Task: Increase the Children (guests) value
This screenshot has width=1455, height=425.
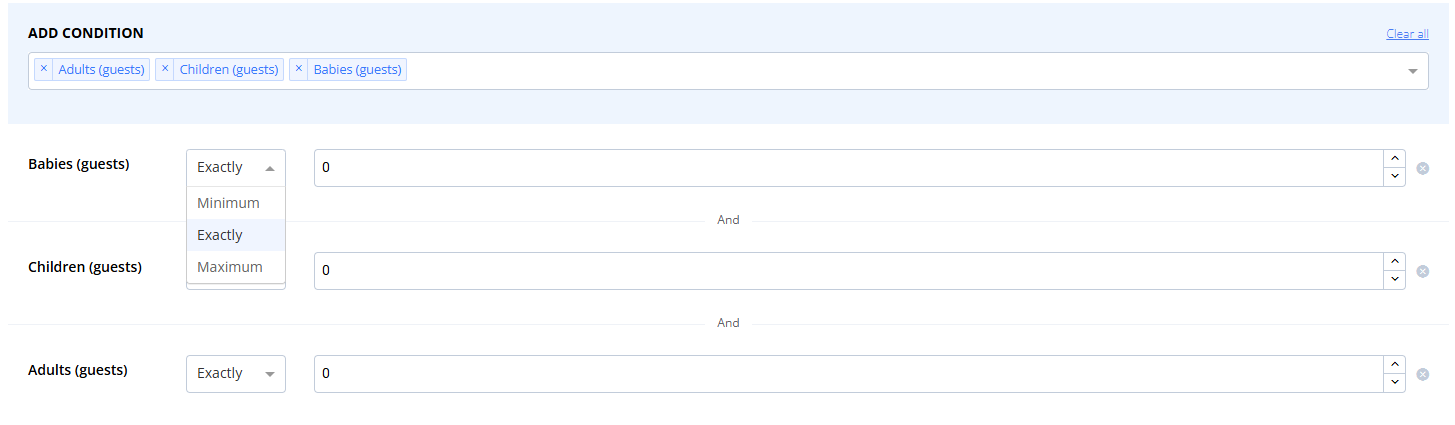Action: coord(1394,262)
